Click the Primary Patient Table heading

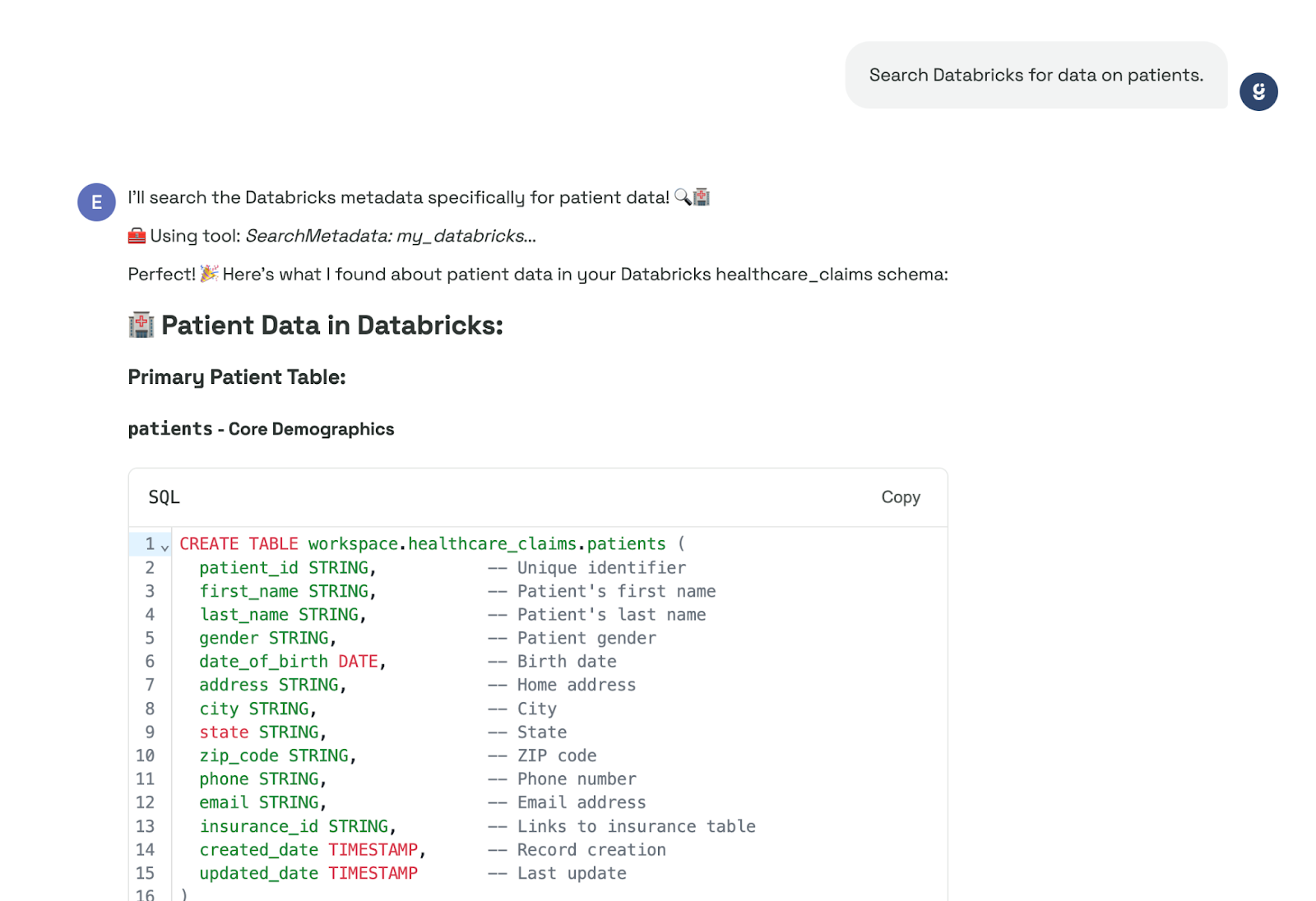pyautogui.click(x=237, y=377)
